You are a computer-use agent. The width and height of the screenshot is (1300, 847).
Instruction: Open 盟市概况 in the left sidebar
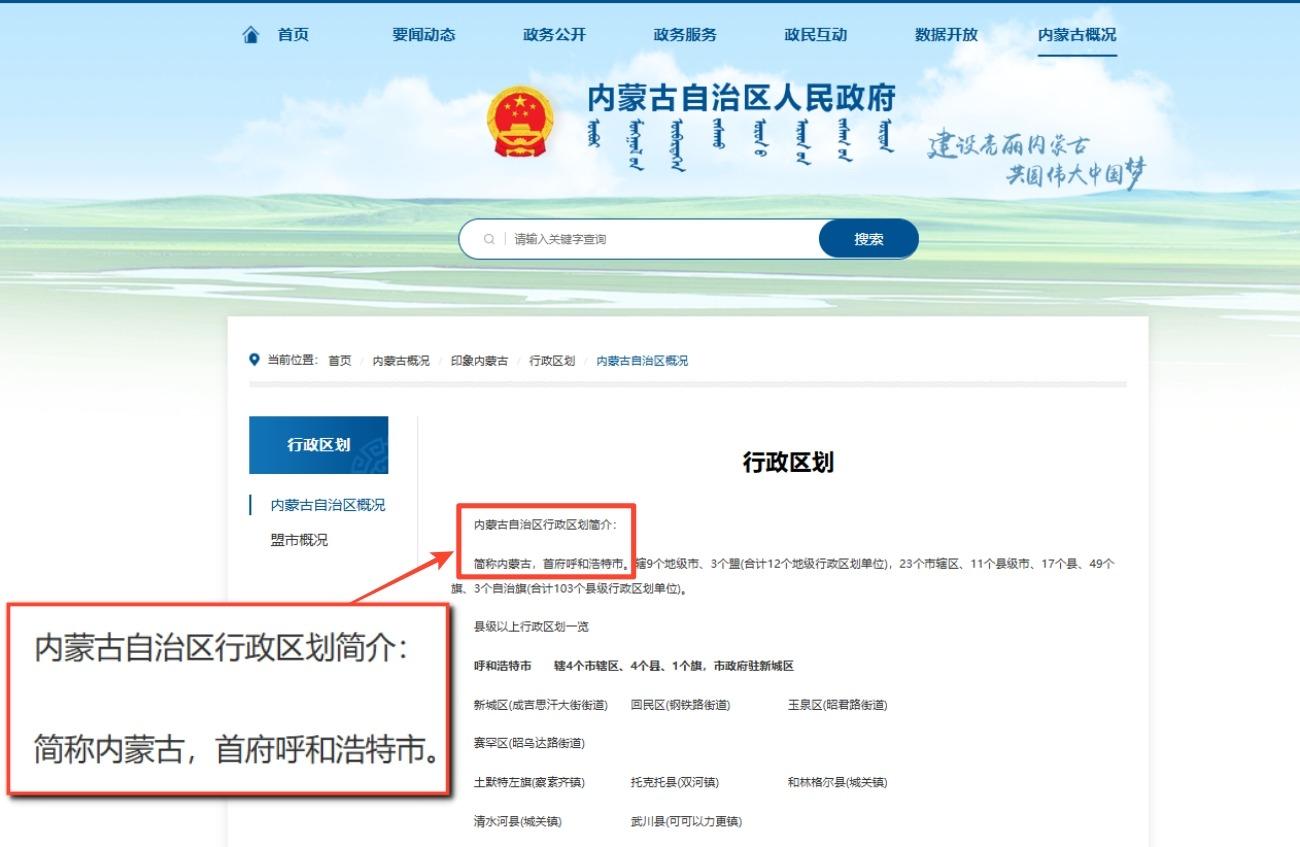click(x=299, y=540)
